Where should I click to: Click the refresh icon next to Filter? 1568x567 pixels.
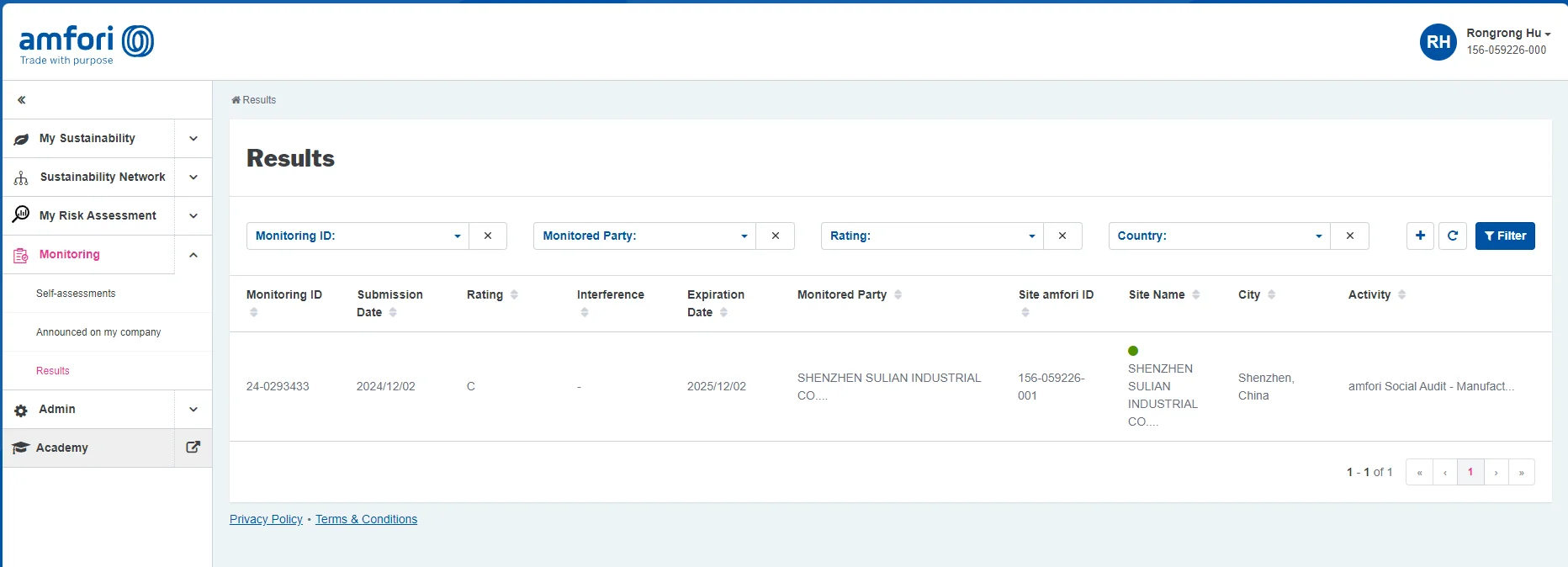tap(1452, 236)
